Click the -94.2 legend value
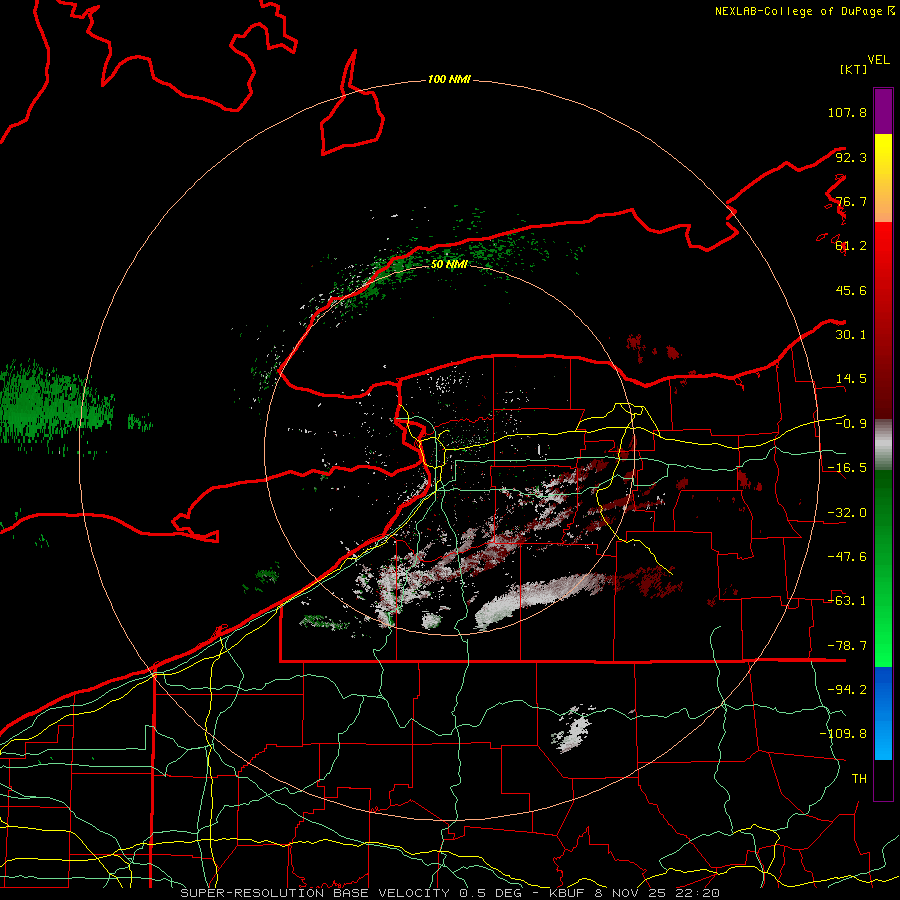This screenshot has height=900, width=900. click(x=847, y=690)
